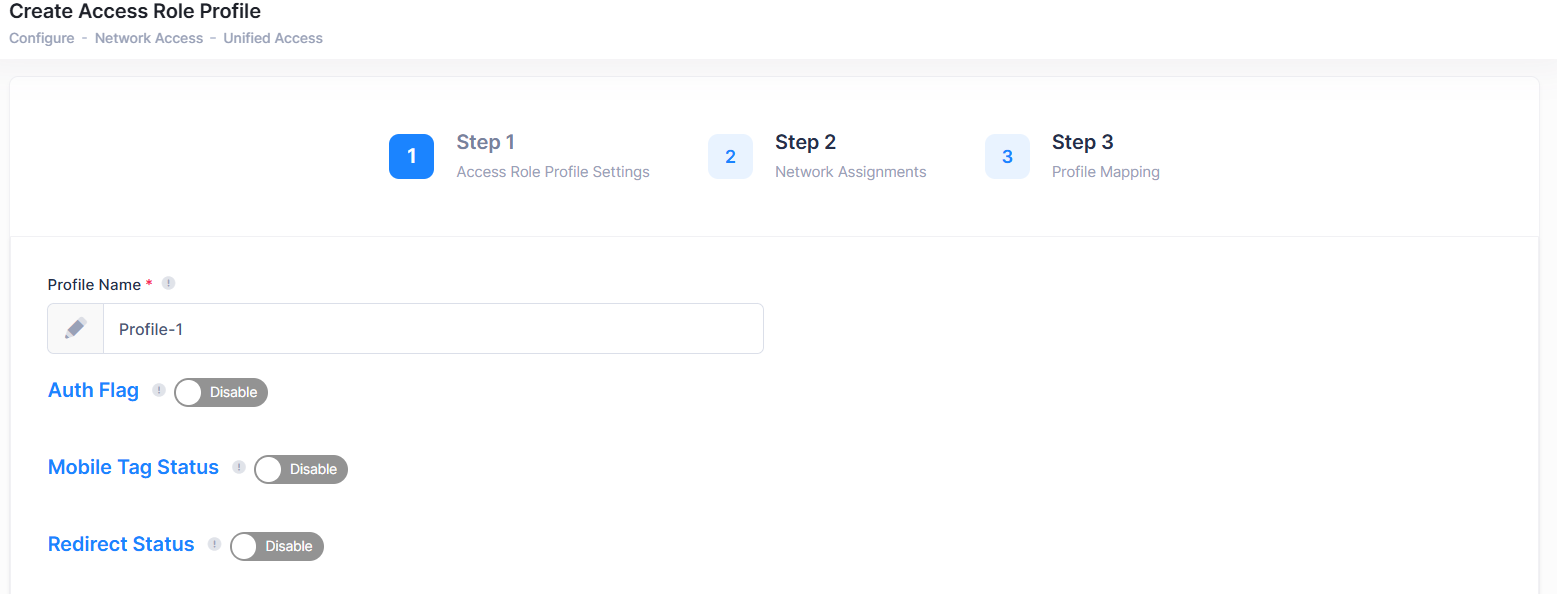1557x594 pixels.
Task: Click the info icon beside Profile Name
Action: click(168, 283)
